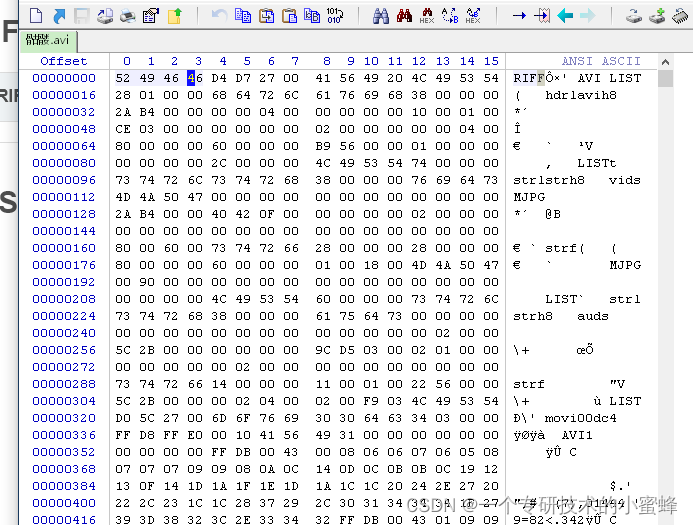Click the column 15 header number
This screenshot has width=693, height=525.
tap(491, 61)
